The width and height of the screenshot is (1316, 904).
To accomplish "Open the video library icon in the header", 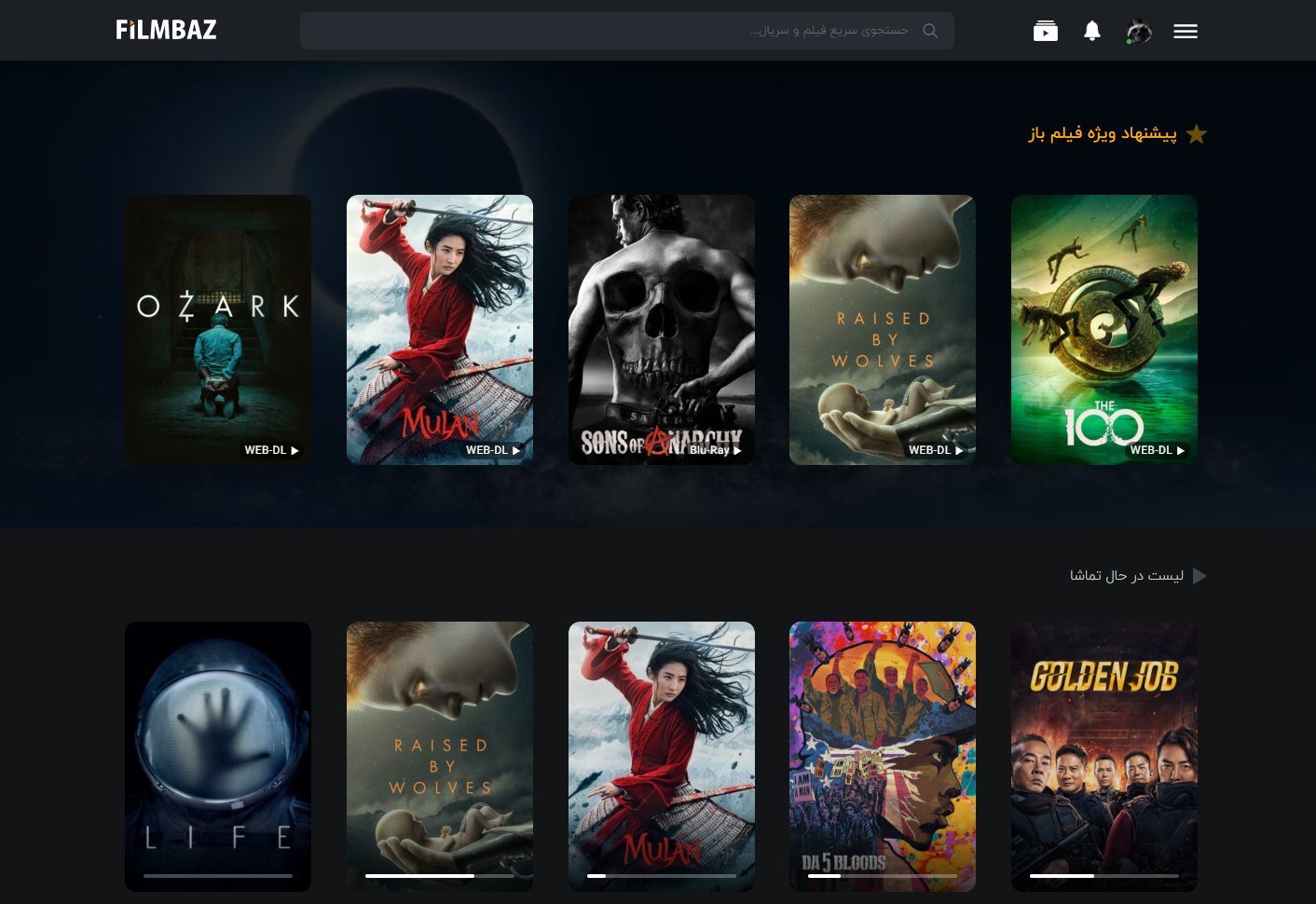I will [x=1046, y=31].
